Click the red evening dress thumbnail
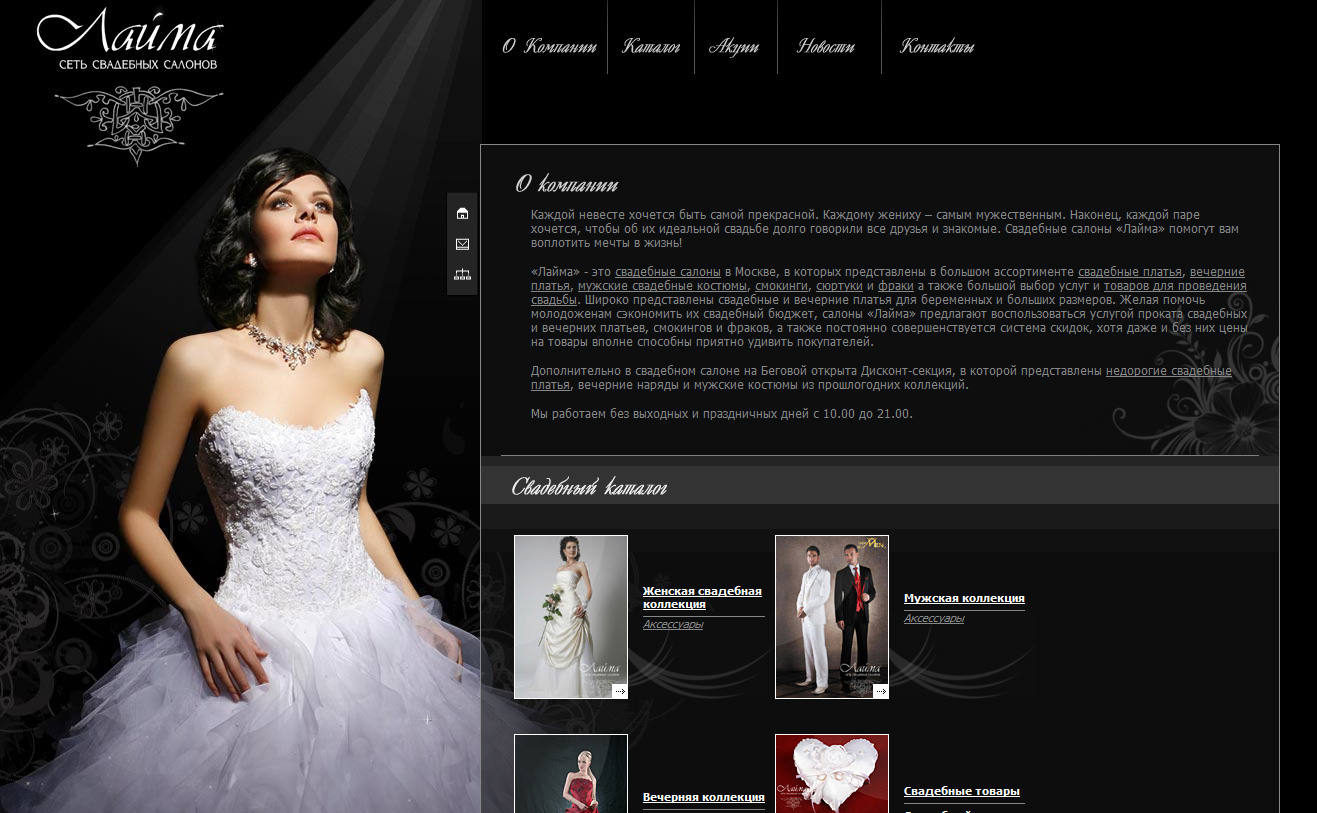The height and width of the screenshot is (813, 1317). (x=571, y=774)
